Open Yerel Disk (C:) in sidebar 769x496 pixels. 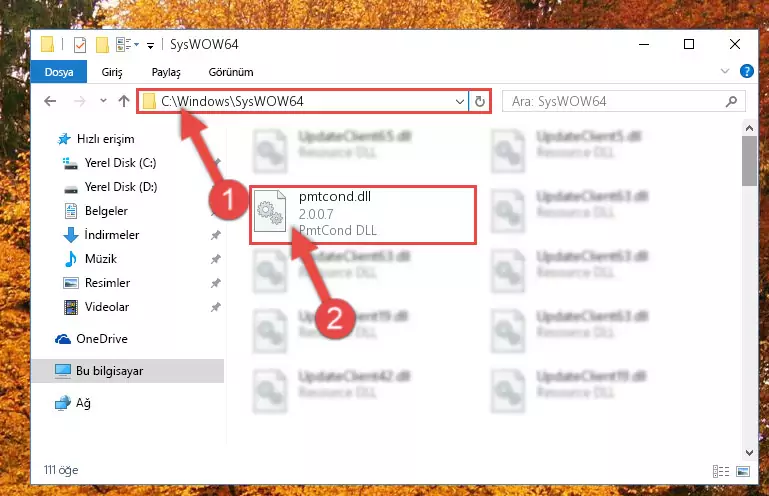(120, 163)
